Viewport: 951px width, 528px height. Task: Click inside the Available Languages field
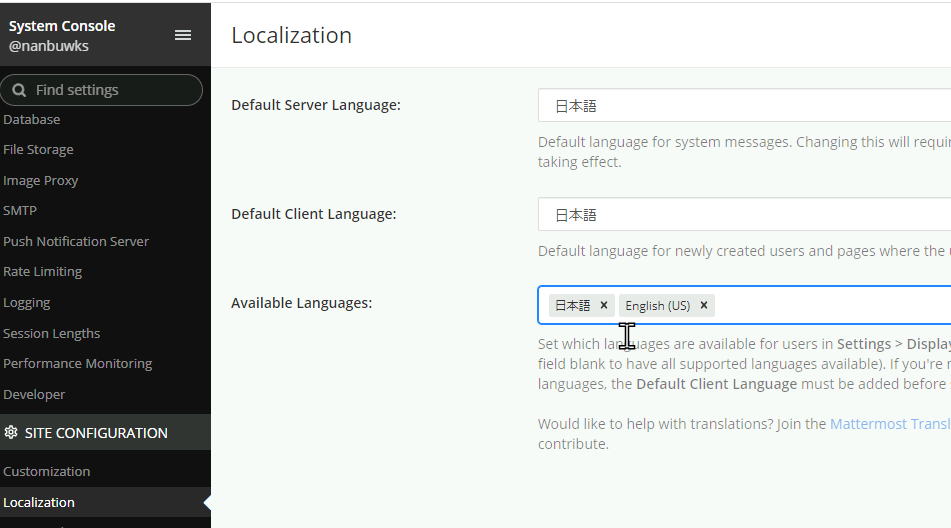(744, 305)
